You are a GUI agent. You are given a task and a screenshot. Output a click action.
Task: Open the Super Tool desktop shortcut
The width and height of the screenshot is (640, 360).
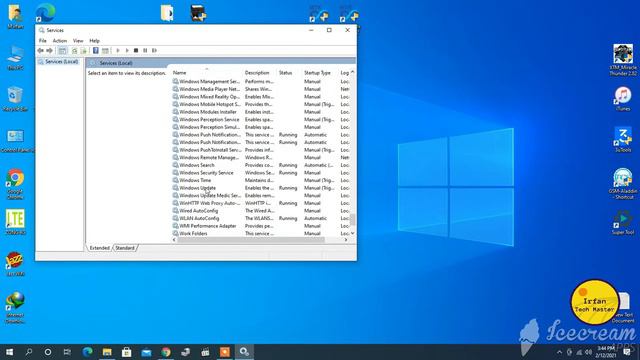[623, 222]
